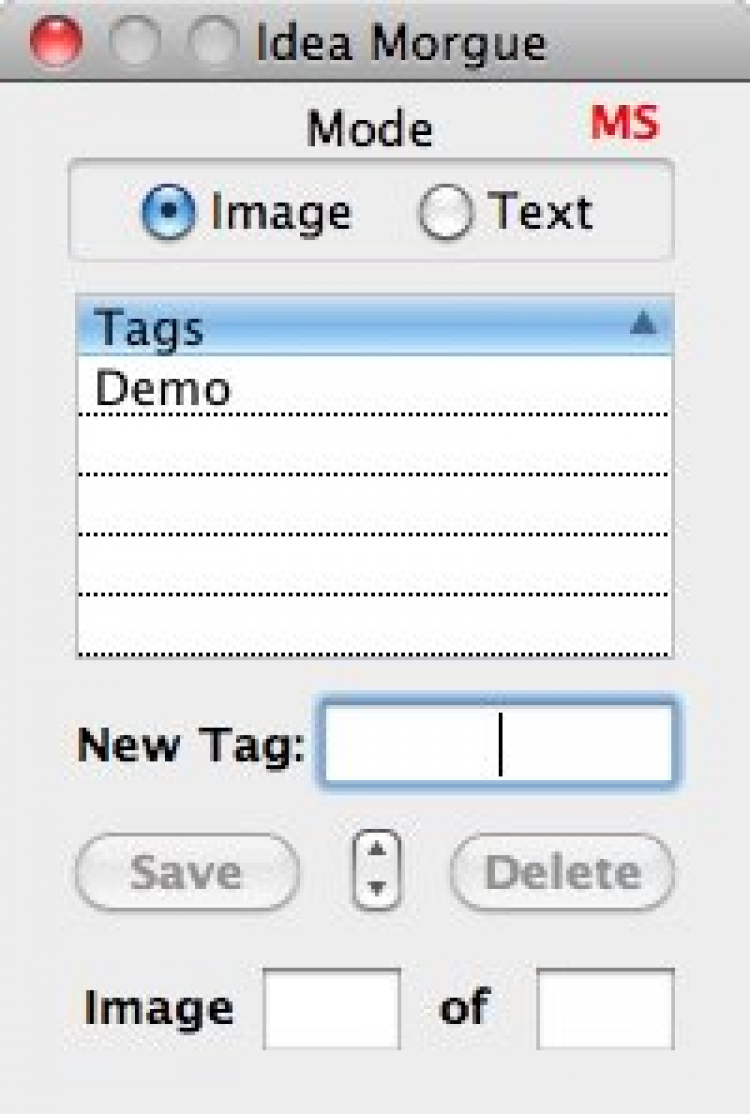Click the current image number field
This screenshot has width=750, height=1114.
coord(332,1007)
